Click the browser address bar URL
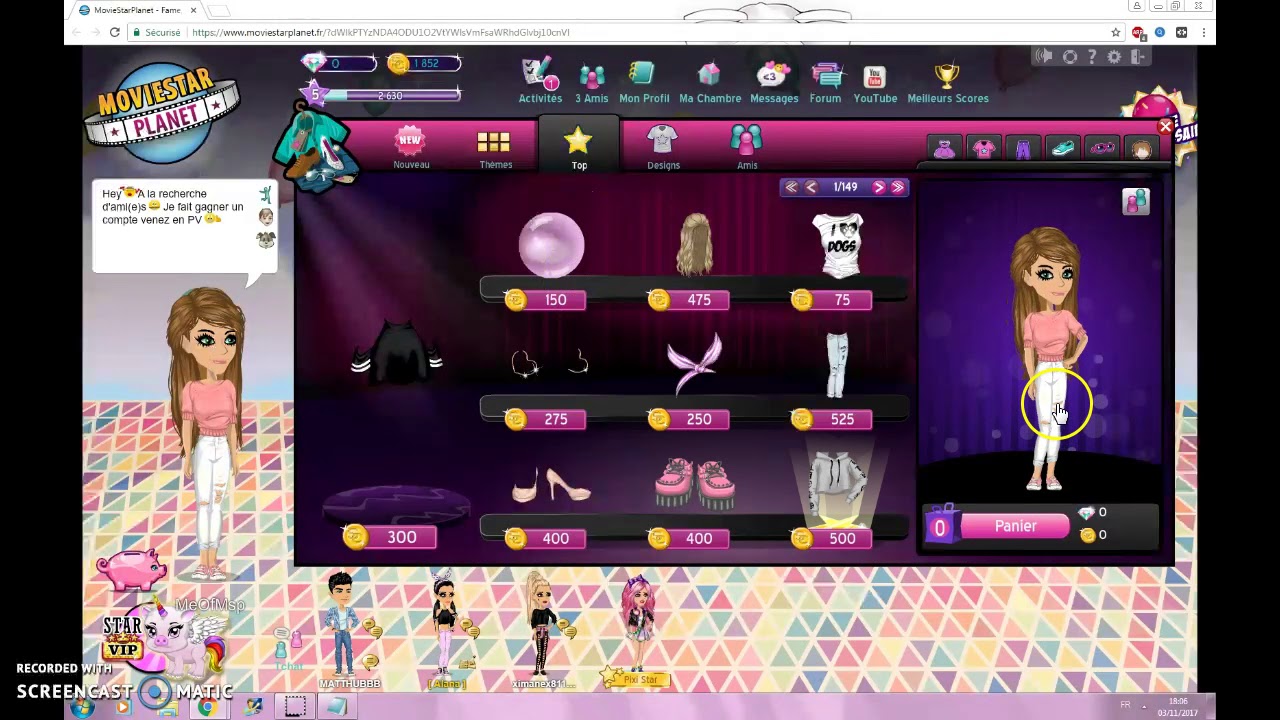The image size is (1280, 720). pyautogui.click(x=380, y=32)
